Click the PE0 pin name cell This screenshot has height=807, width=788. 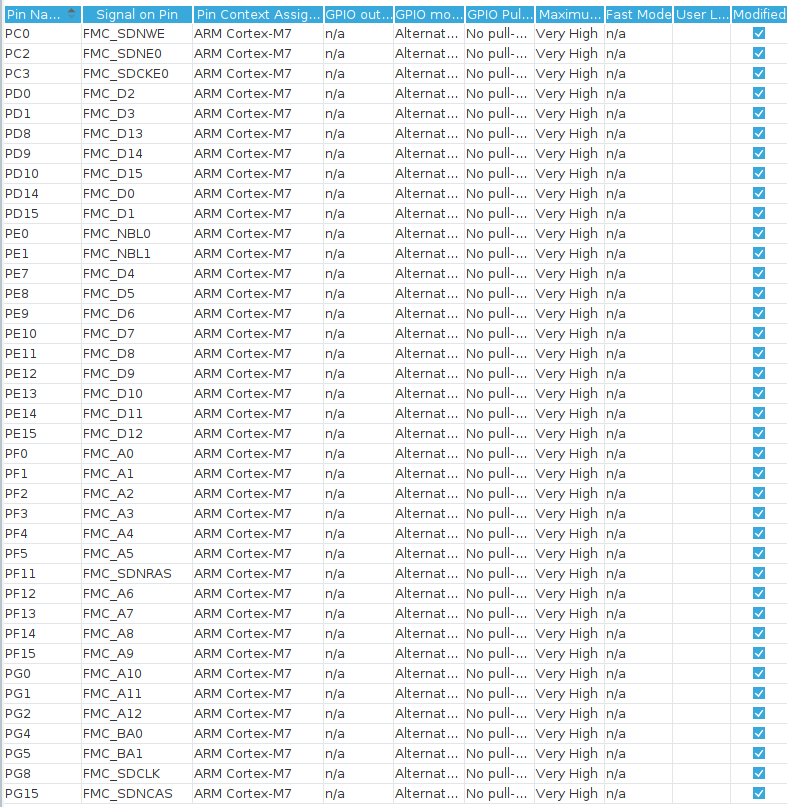click(40, 233)
